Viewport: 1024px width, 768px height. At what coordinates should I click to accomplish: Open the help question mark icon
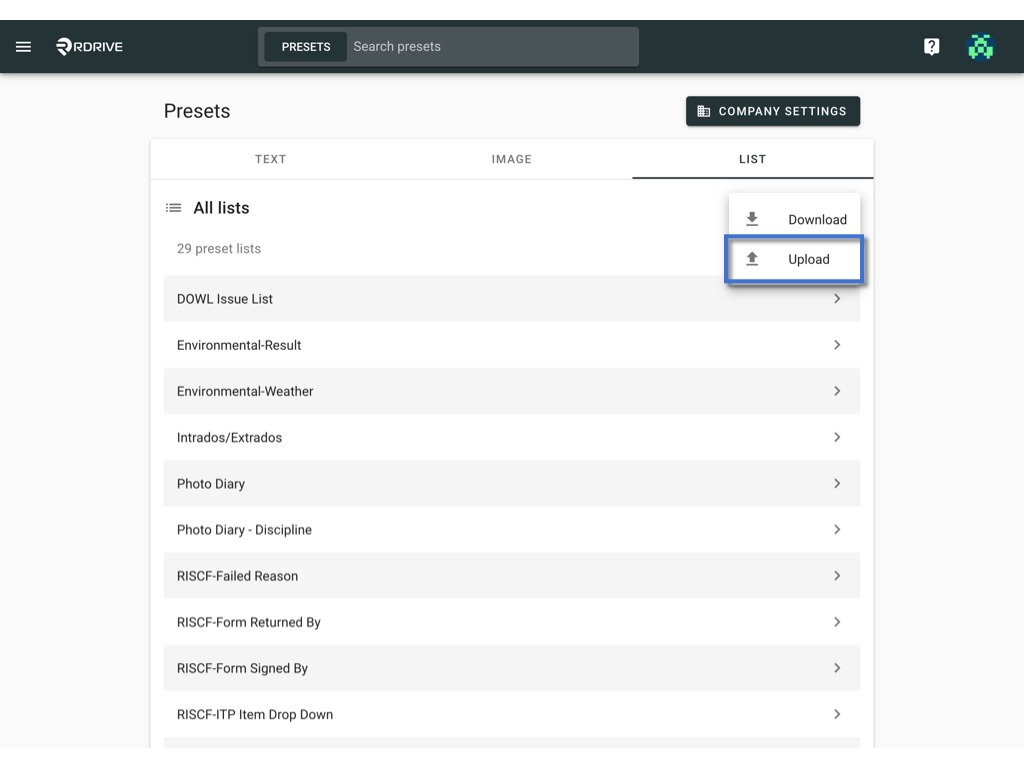point(931,46)
